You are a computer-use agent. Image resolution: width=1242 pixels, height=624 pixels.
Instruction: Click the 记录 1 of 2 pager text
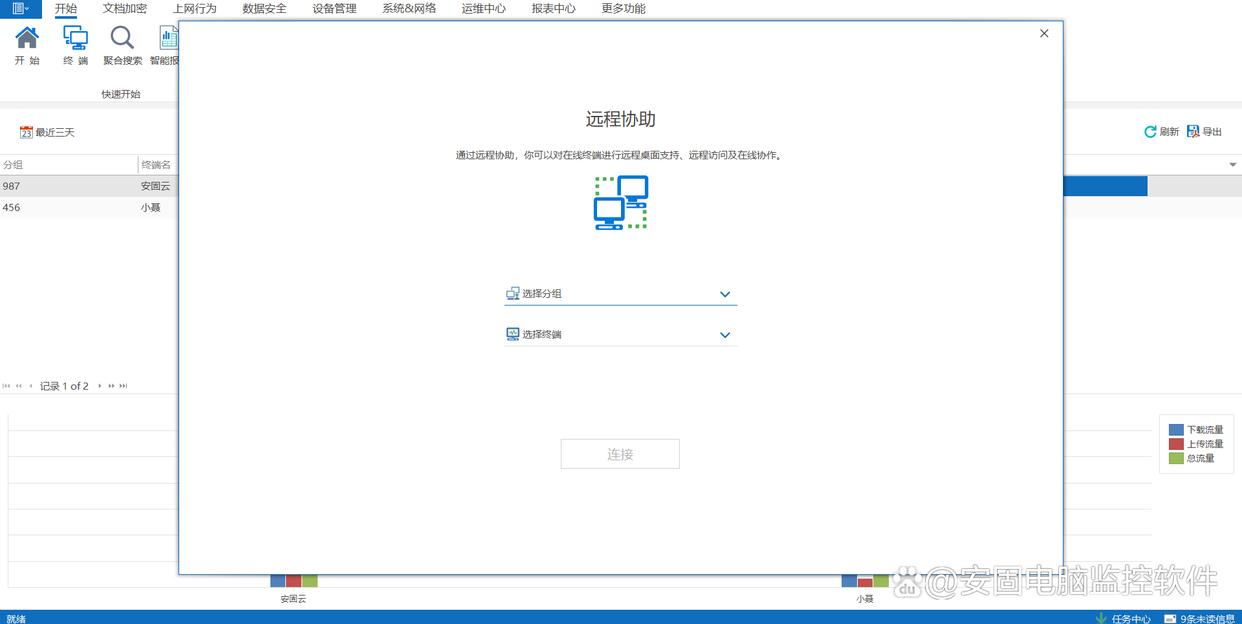coord(64,386)
